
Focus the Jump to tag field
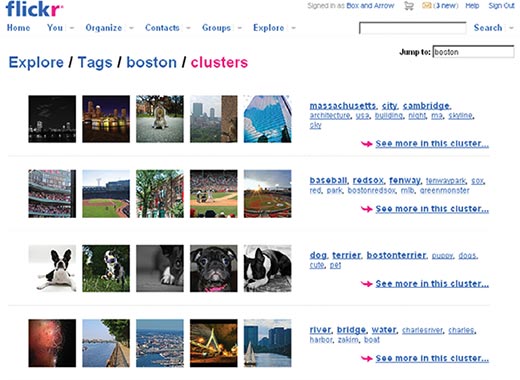point(473,52)
